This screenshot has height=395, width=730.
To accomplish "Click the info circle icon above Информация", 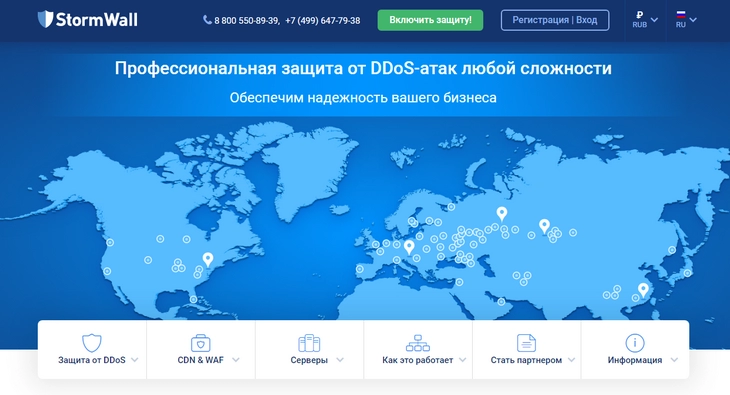I will [635, 343].
